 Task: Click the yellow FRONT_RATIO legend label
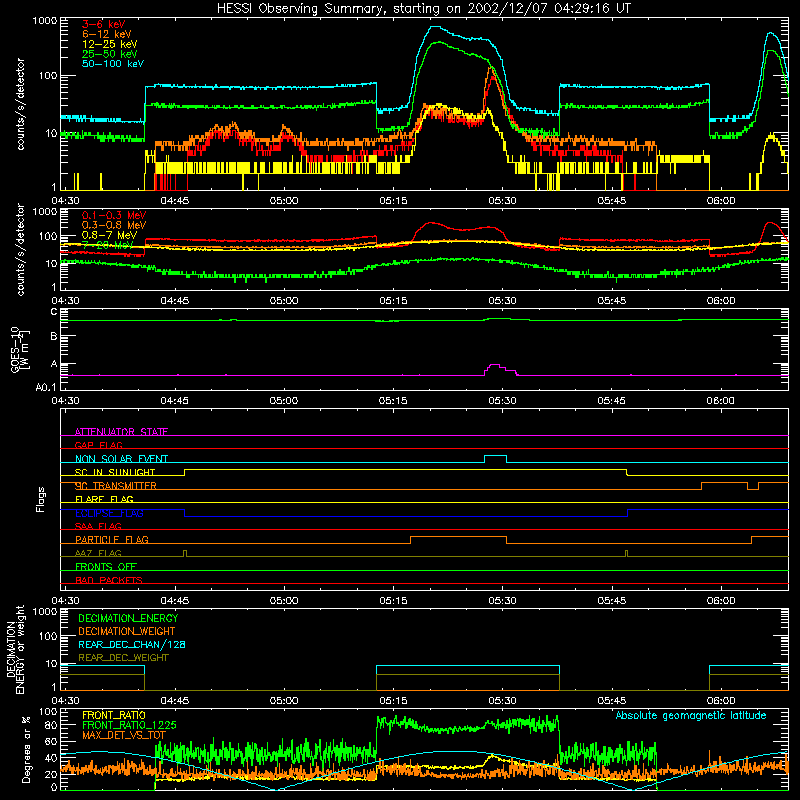pos(114,715)
